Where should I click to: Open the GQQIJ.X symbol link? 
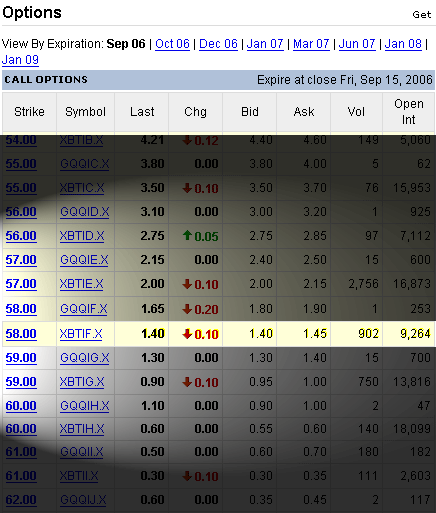pos(83,500)
